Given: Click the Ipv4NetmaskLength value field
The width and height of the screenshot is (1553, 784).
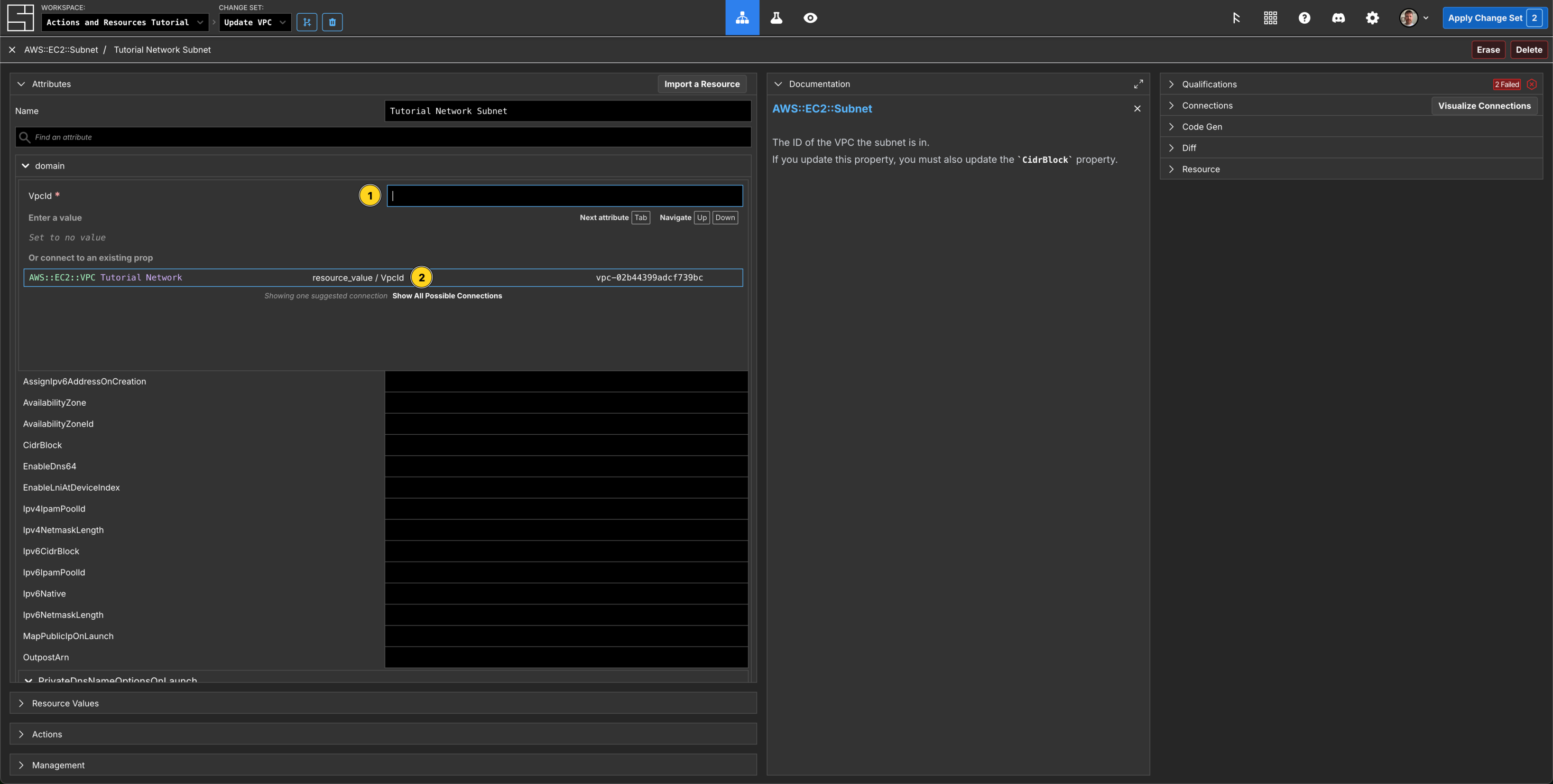Looking at the screenshot, I should coord(566,530).
